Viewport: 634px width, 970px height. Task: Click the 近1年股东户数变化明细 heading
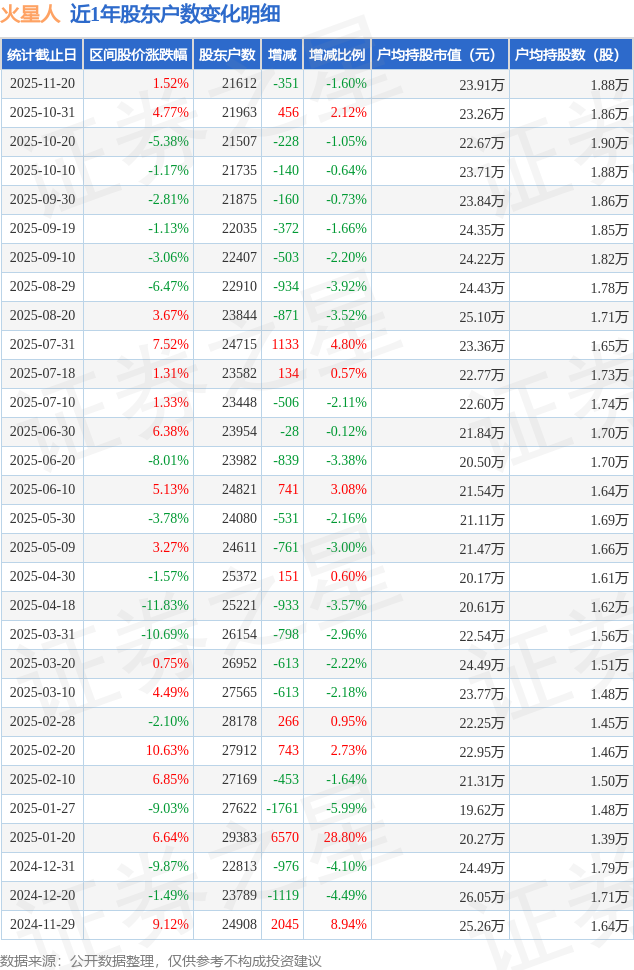point(175,14)
